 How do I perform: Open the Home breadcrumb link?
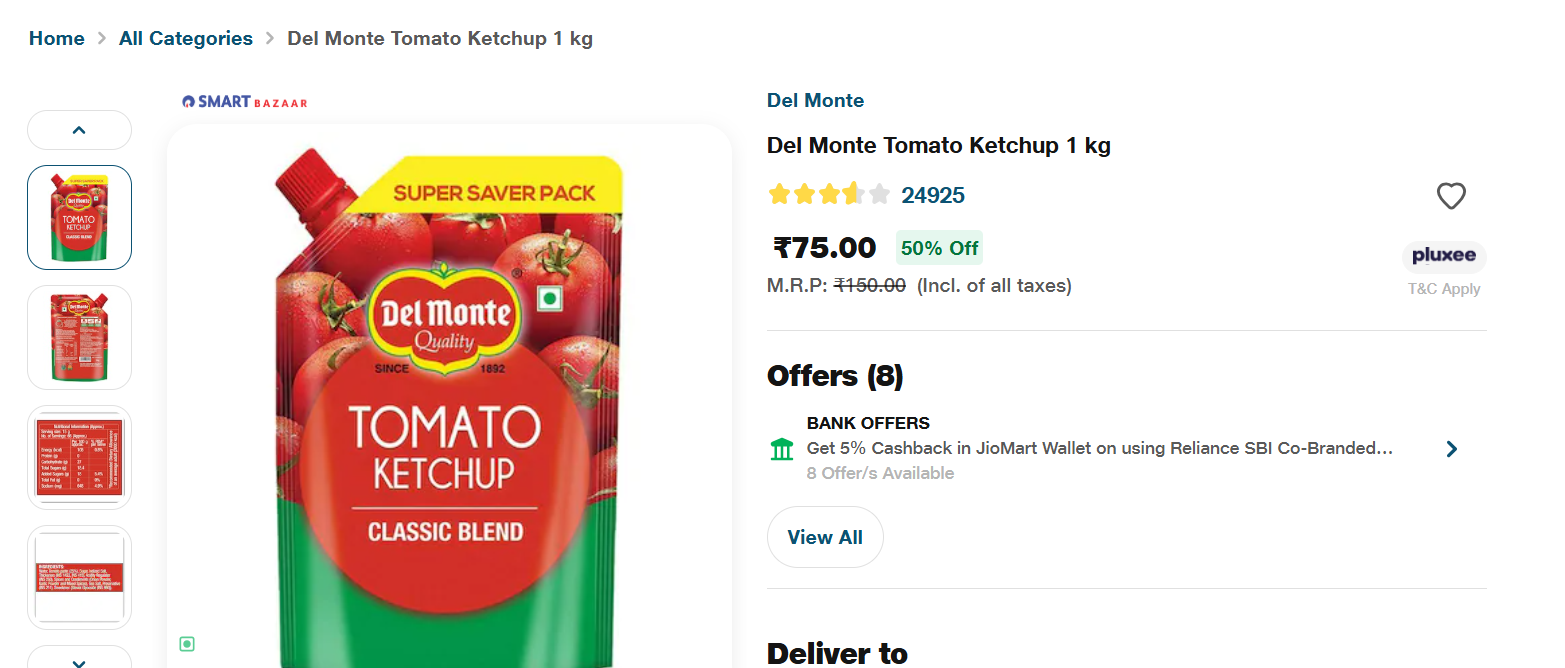tap(57, 39)
